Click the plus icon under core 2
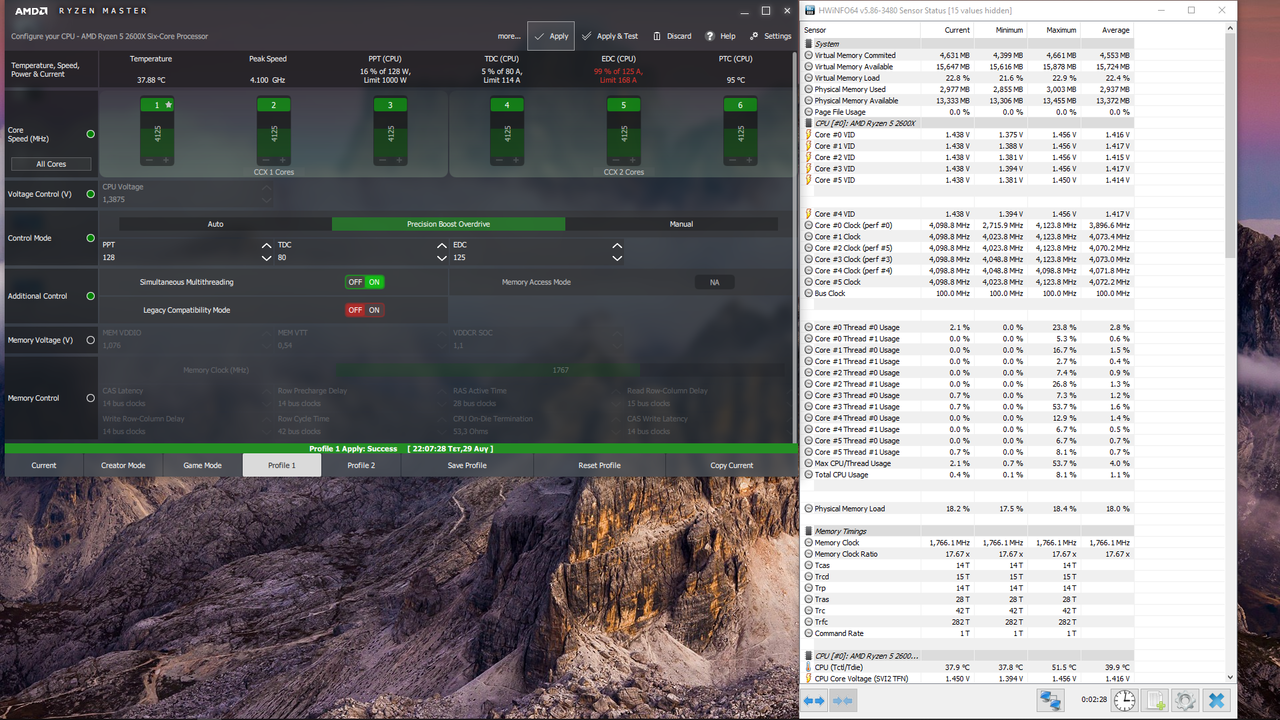 click(x=282, y=160)
